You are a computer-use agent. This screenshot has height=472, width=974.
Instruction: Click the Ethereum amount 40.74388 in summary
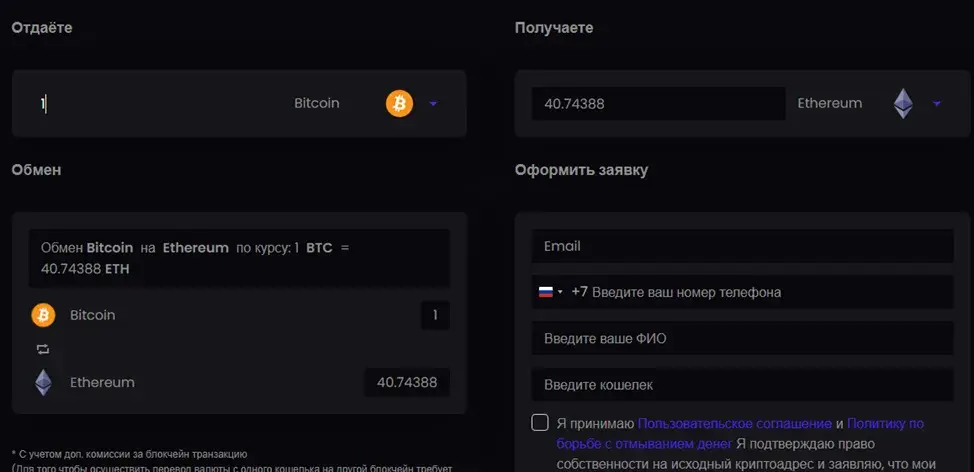407,383
